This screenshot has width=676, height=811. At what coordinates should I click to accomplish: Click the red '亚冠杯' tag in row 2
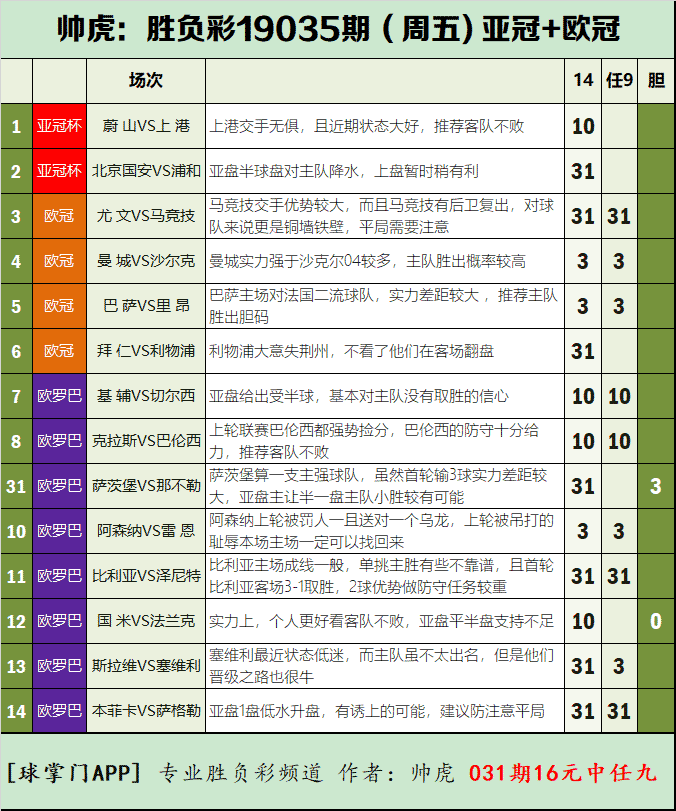click(59, 171)
